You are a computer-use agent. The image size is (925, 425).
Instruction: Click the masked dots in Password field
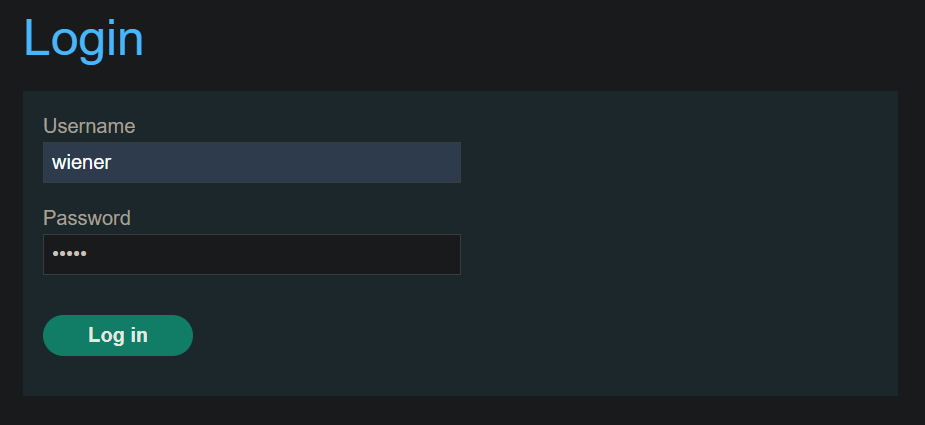pos(70,254)
